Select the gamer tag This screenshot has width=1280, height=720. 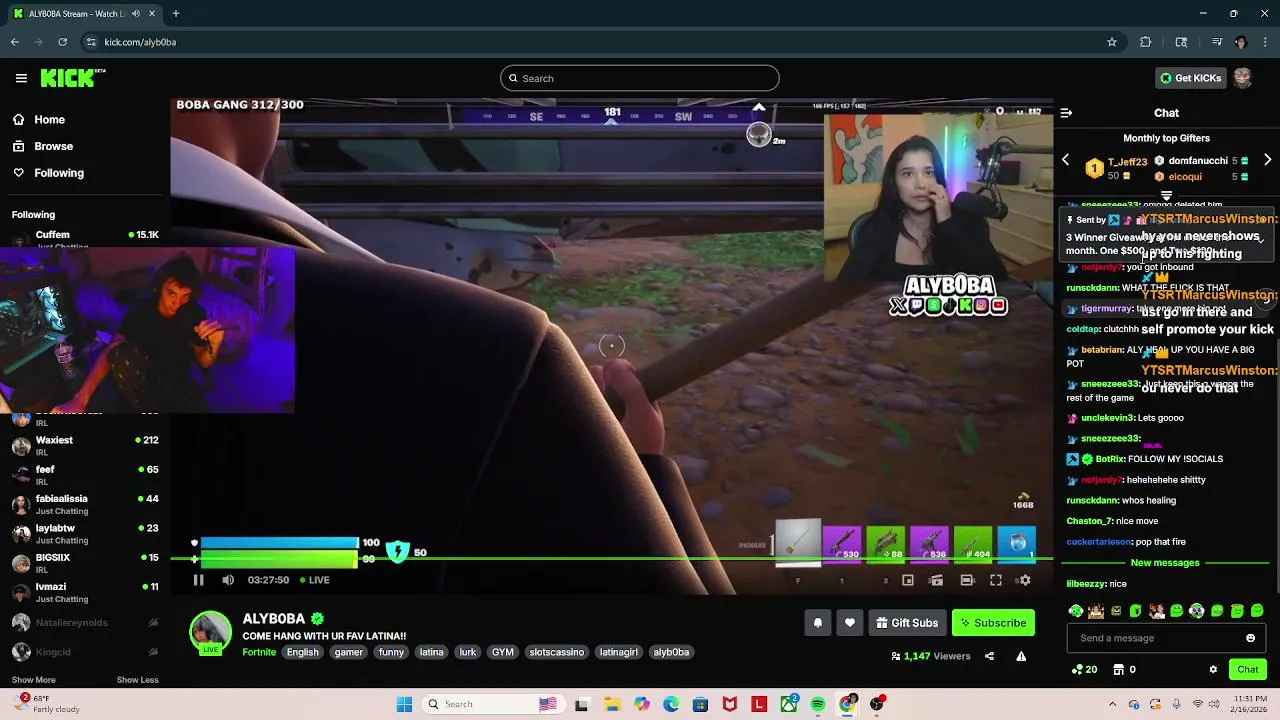click(348, 652)
